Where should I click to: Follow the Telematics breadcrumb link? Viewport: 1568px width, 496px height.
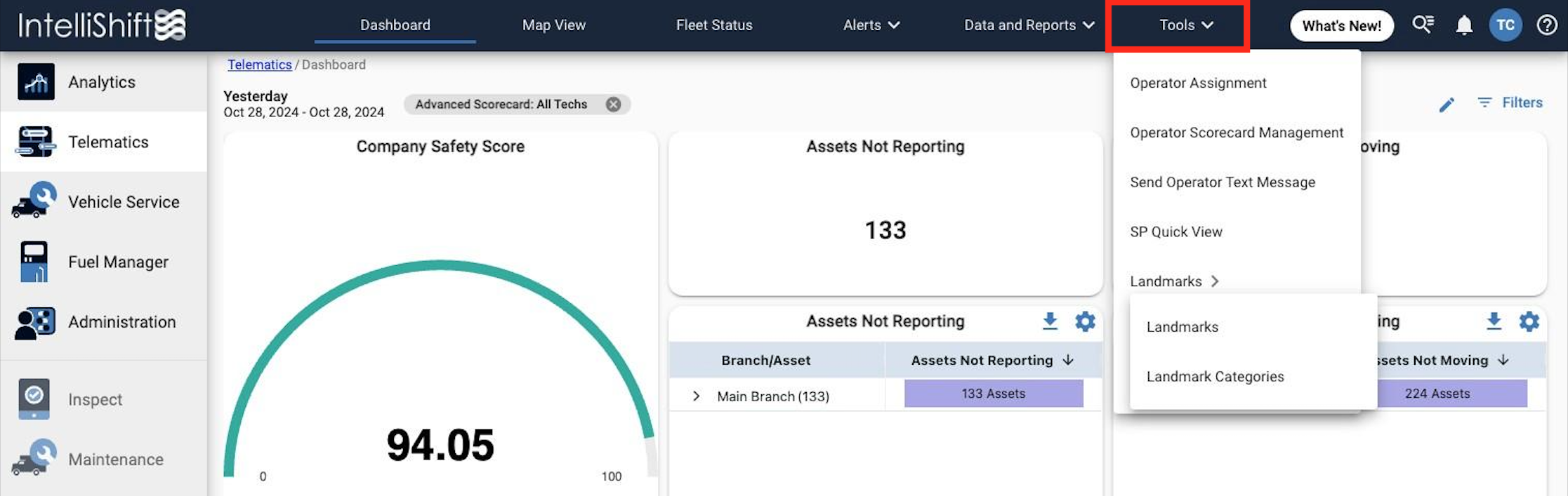[x=259, y=65]
